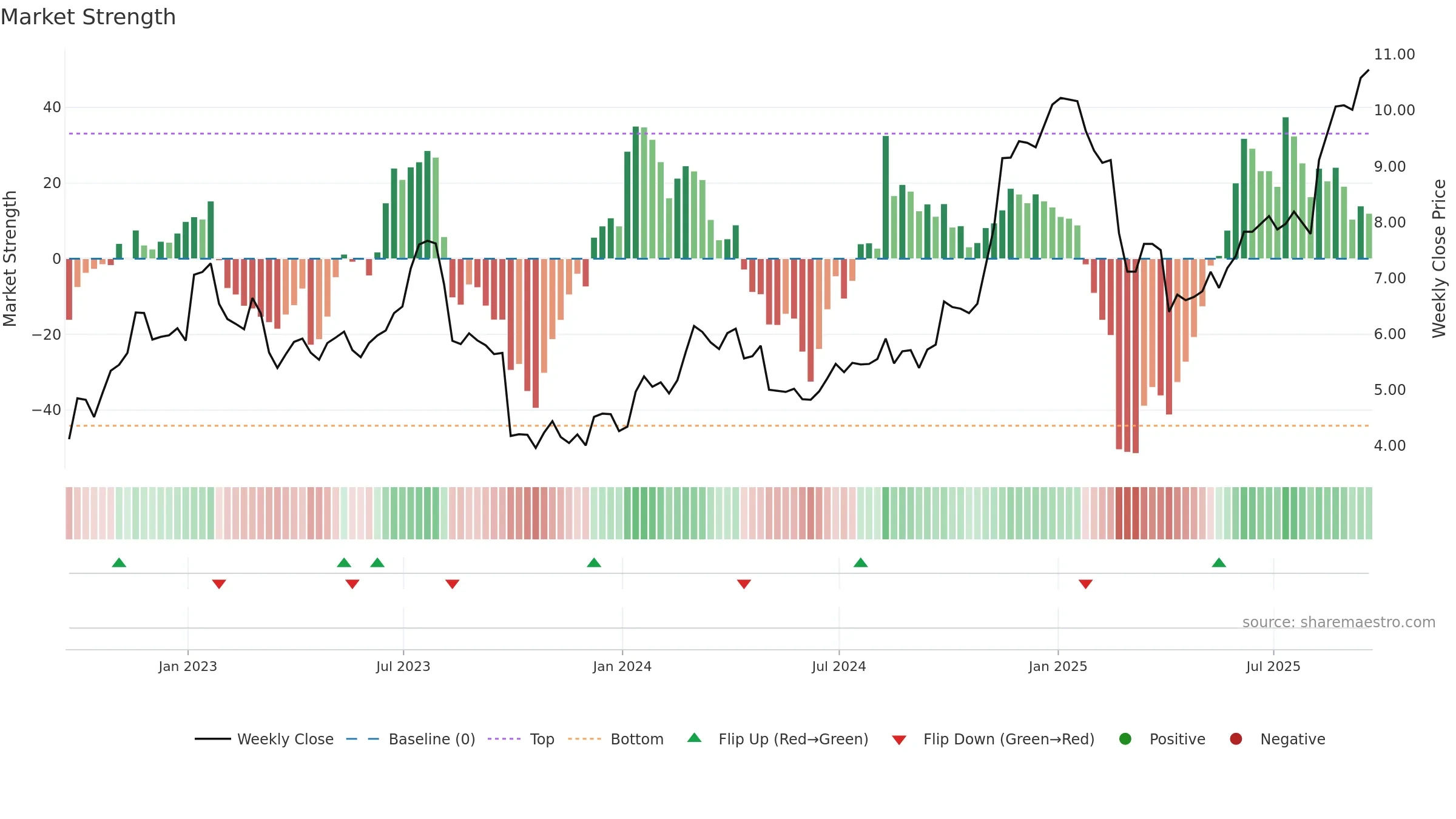Click the green Flip Up triangle in legend
Screen dimensions: 1456x819
point(695,738)
